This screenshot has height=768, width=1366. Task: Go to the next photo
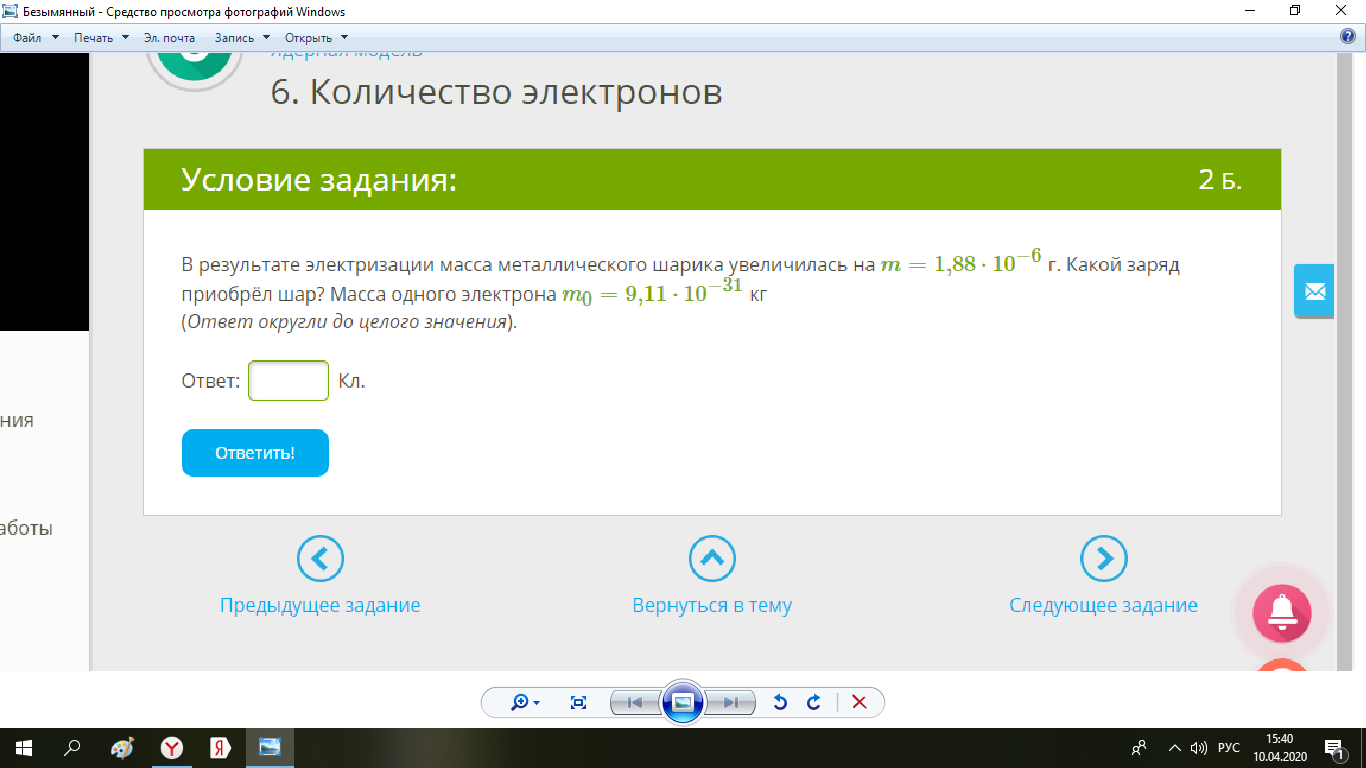point(731,703)
